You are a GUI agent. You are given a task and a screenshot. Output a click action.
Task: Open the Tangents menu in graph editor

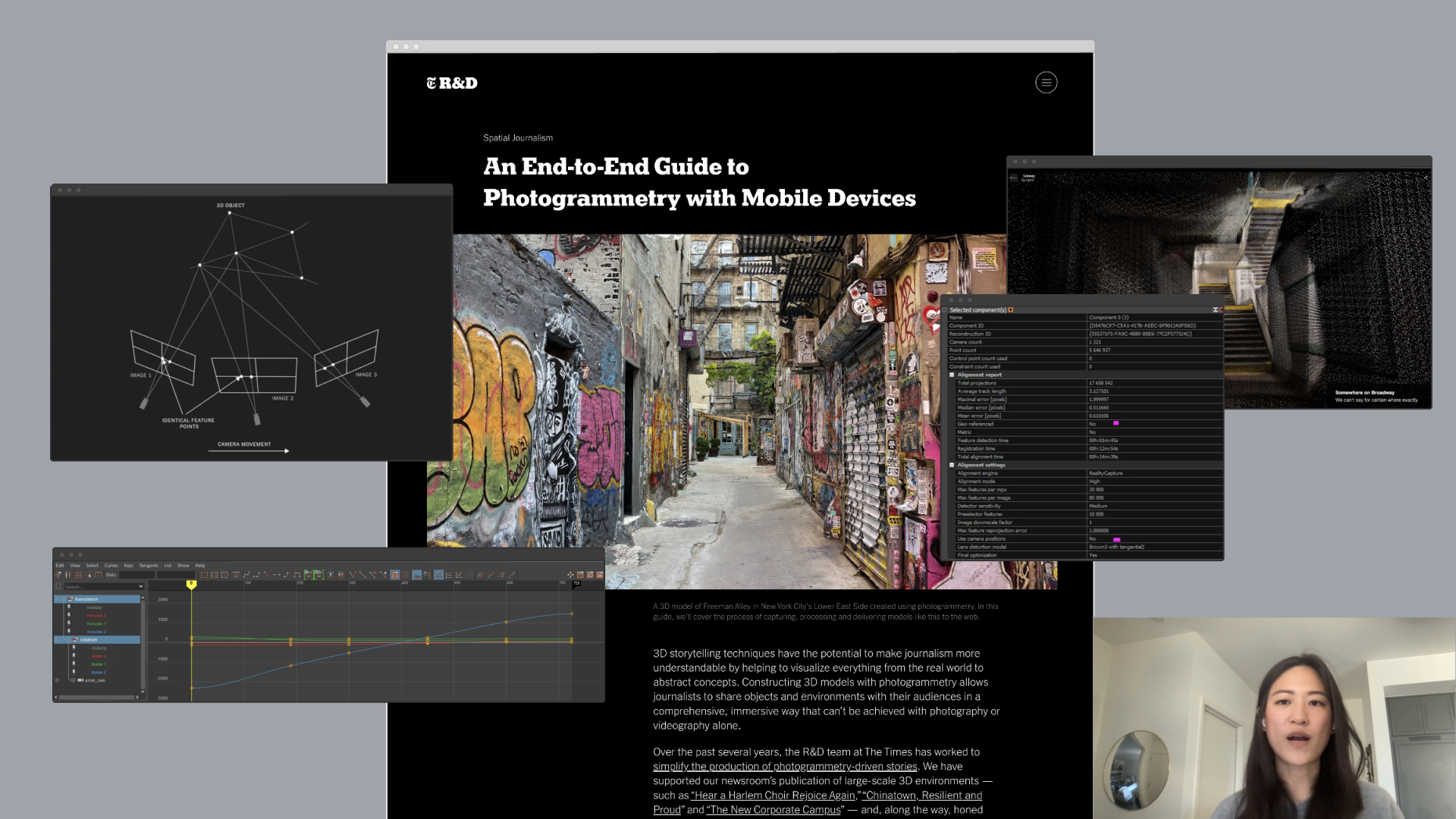(x=149, y=566)
